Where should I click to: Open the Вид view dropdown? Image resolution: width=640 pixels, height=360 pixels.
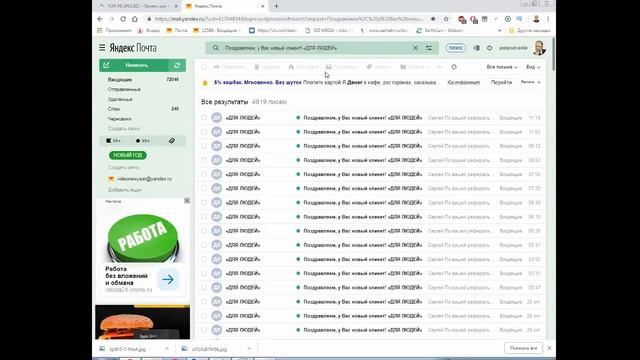click(533, 67)
